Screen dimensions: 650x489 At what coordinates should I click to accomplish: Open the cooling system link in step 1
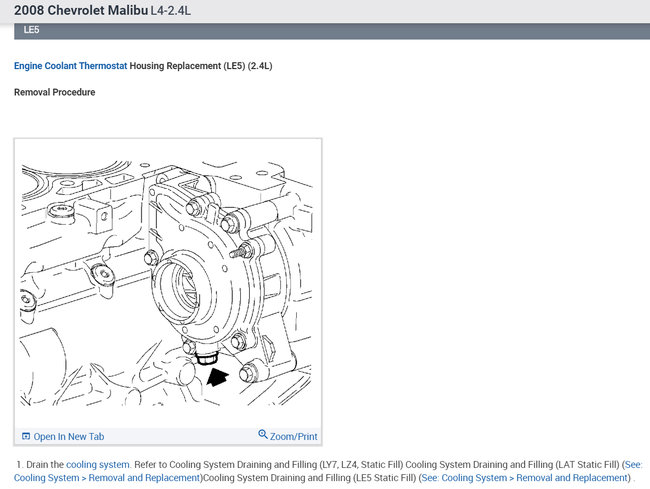point(98,465)
